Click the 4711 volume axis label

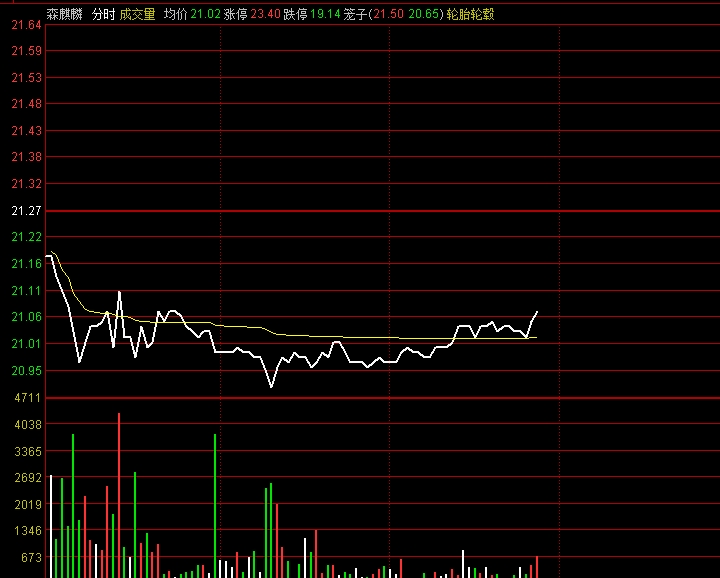(x=28, y=398)
